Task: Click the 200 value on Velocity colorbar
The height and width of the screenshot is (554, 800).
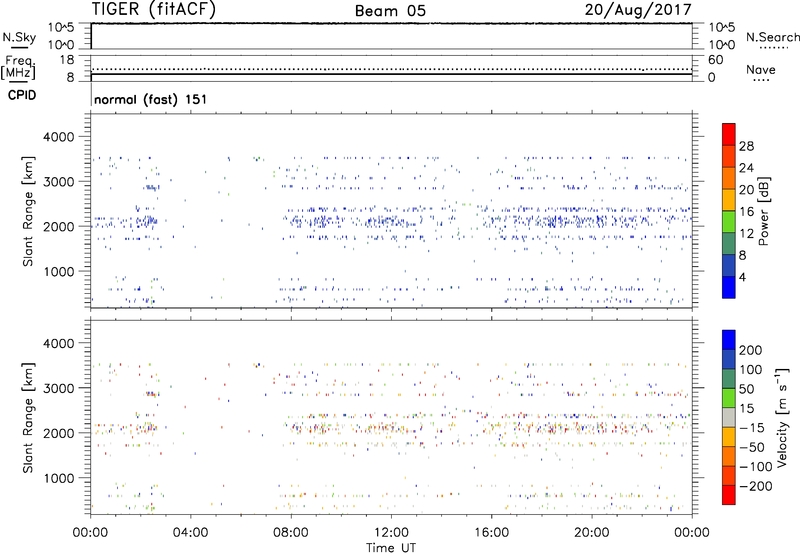Action: point(751,350)
